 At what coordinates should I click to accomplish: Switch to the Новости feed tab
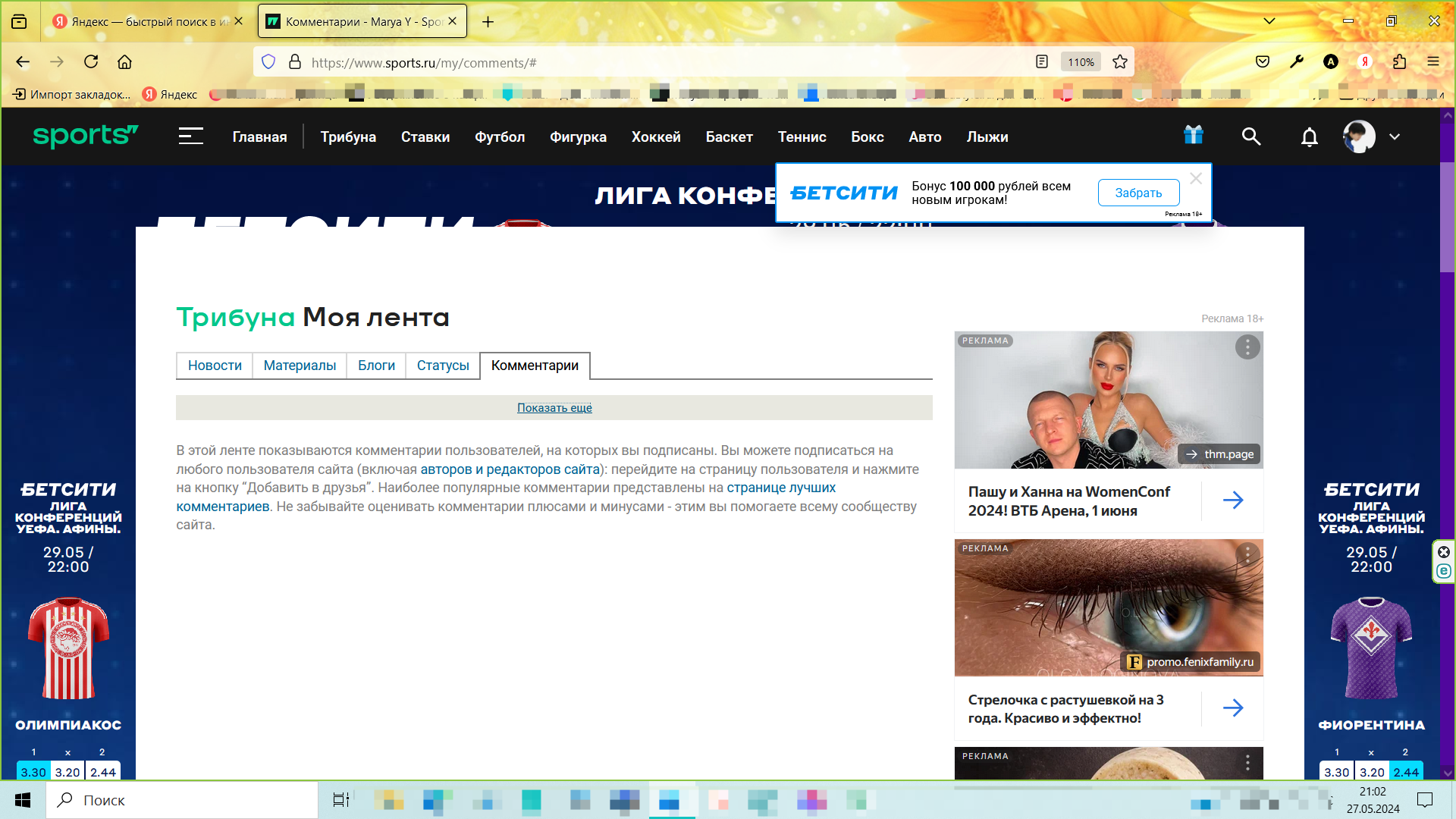(x=215, y=366)
